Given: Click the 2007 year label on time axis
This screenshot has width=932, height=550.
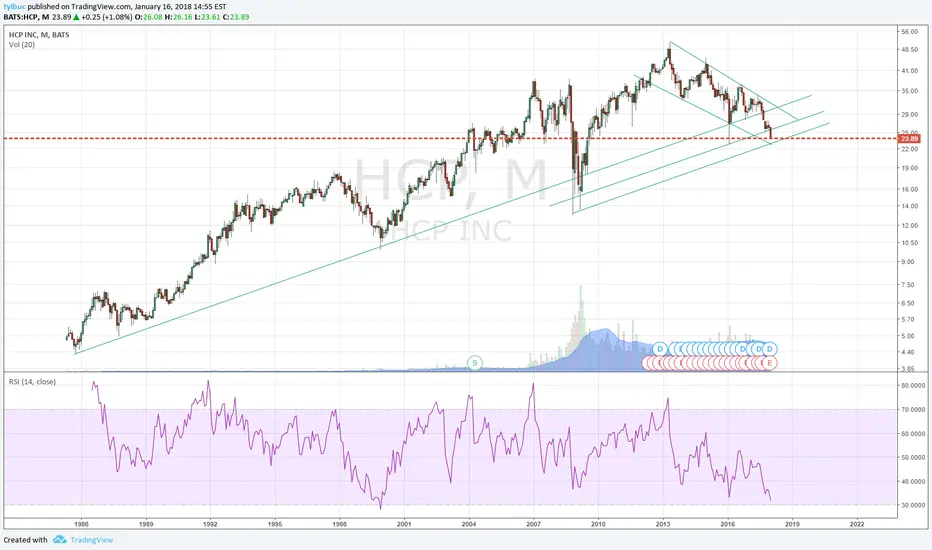Looking at the screenshot, I should point(533,524).
